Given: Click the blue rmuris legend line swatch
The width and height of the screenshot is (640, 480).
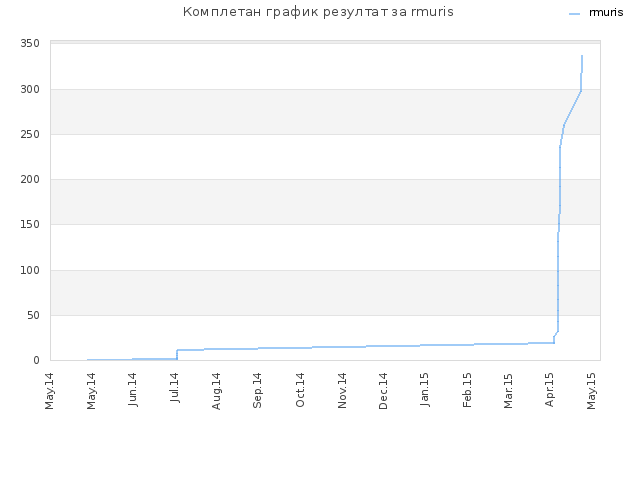Looking at the screenshot, I should pos(574,14).
